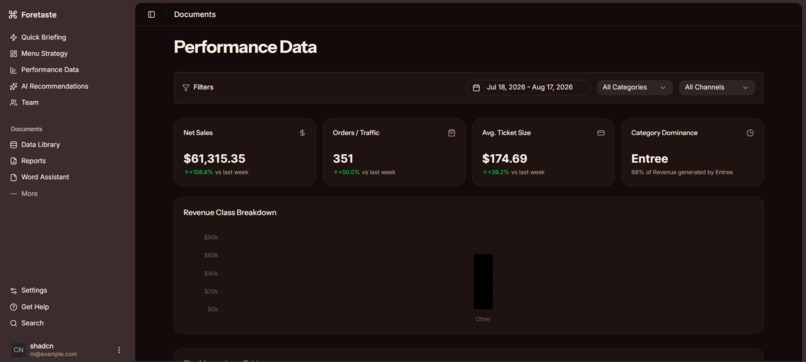Image resolution: width=806 pixels, height=362 pixels.
Task: Click the Other axis label under bar
Action: click(483, 319)
